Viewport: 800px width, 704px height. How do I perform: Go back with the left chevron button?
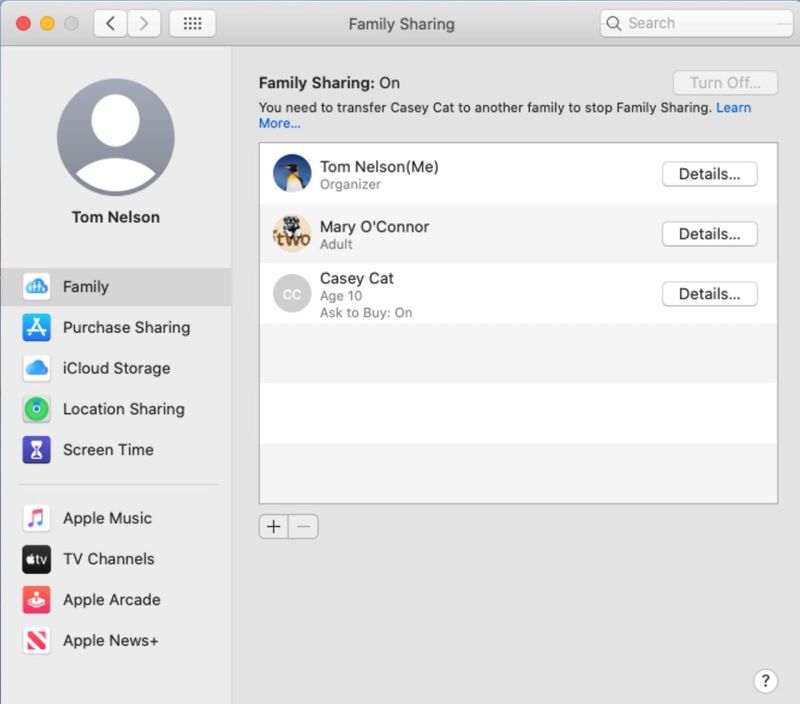pos(110,23)
